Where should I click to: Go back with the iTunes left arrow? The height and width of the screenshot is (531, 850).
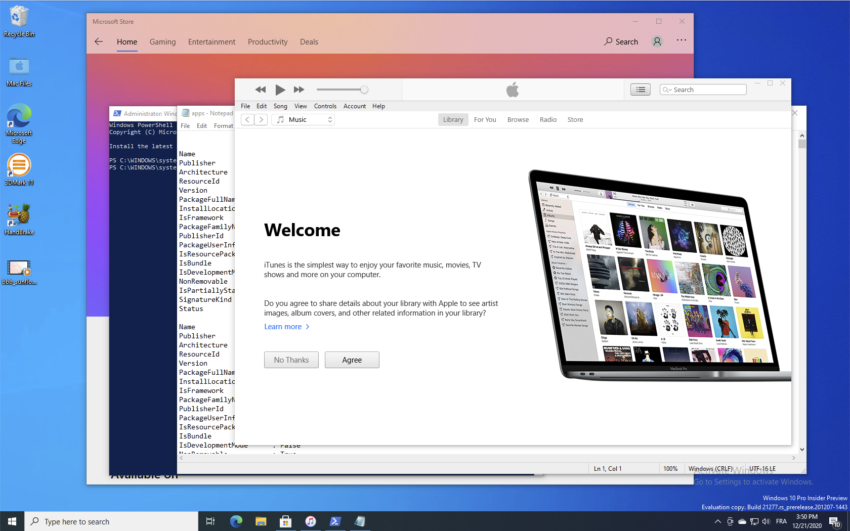pyautogui.click(x=247, y=120)
